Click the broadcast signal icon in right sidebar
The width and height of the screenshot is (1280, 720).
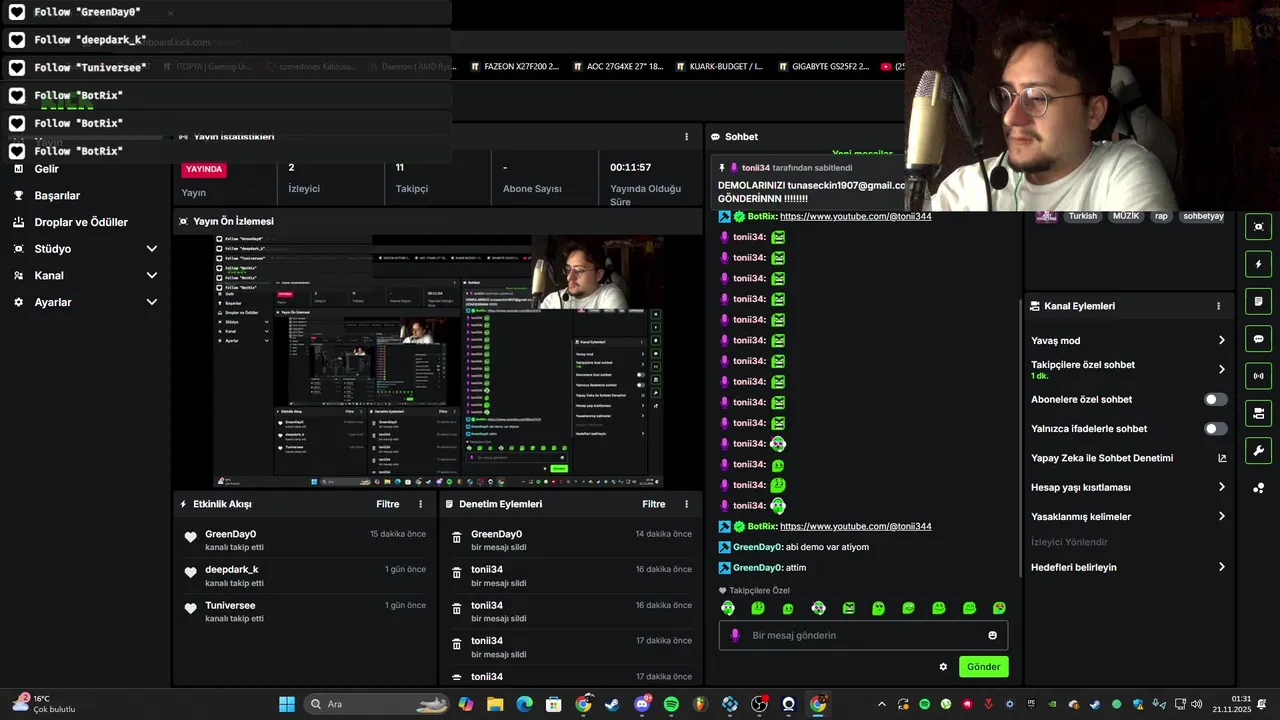click(x=1258, y=376)
